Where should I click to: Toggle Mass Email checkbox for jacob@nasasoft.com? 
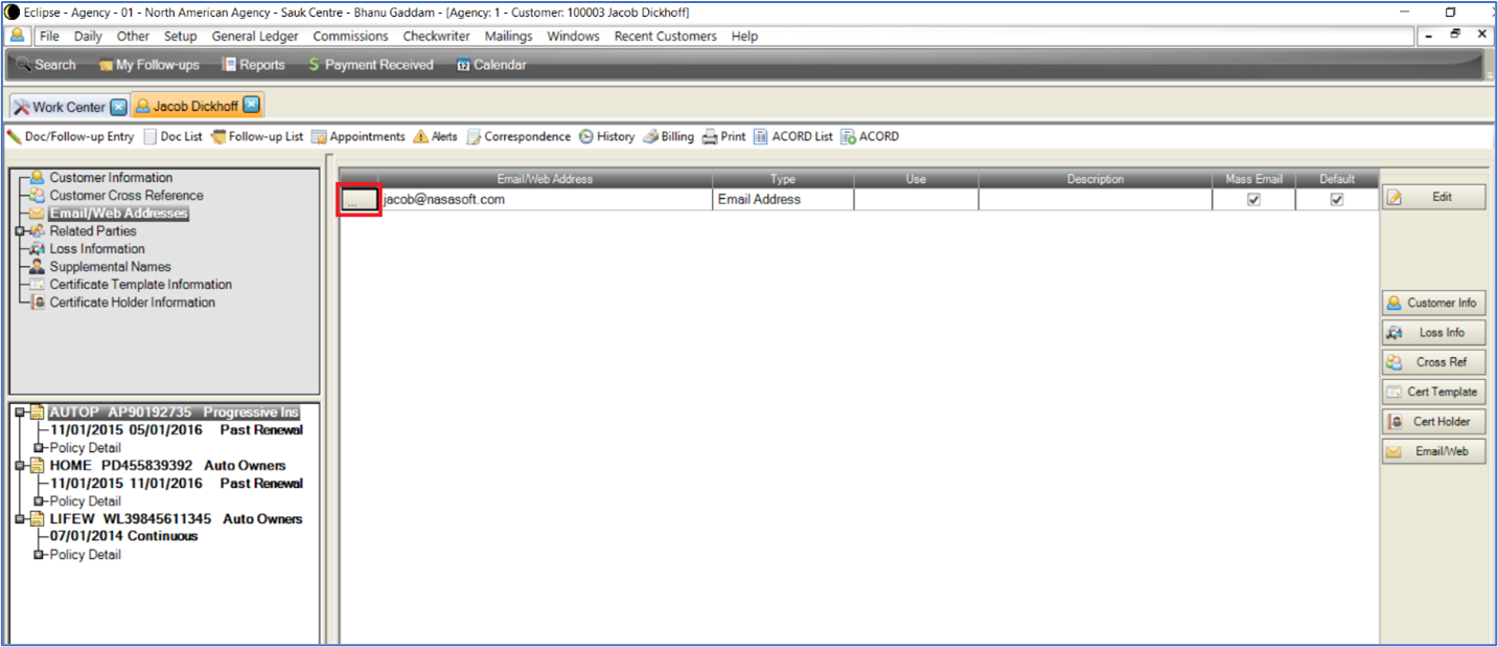tap(1254, 200)
